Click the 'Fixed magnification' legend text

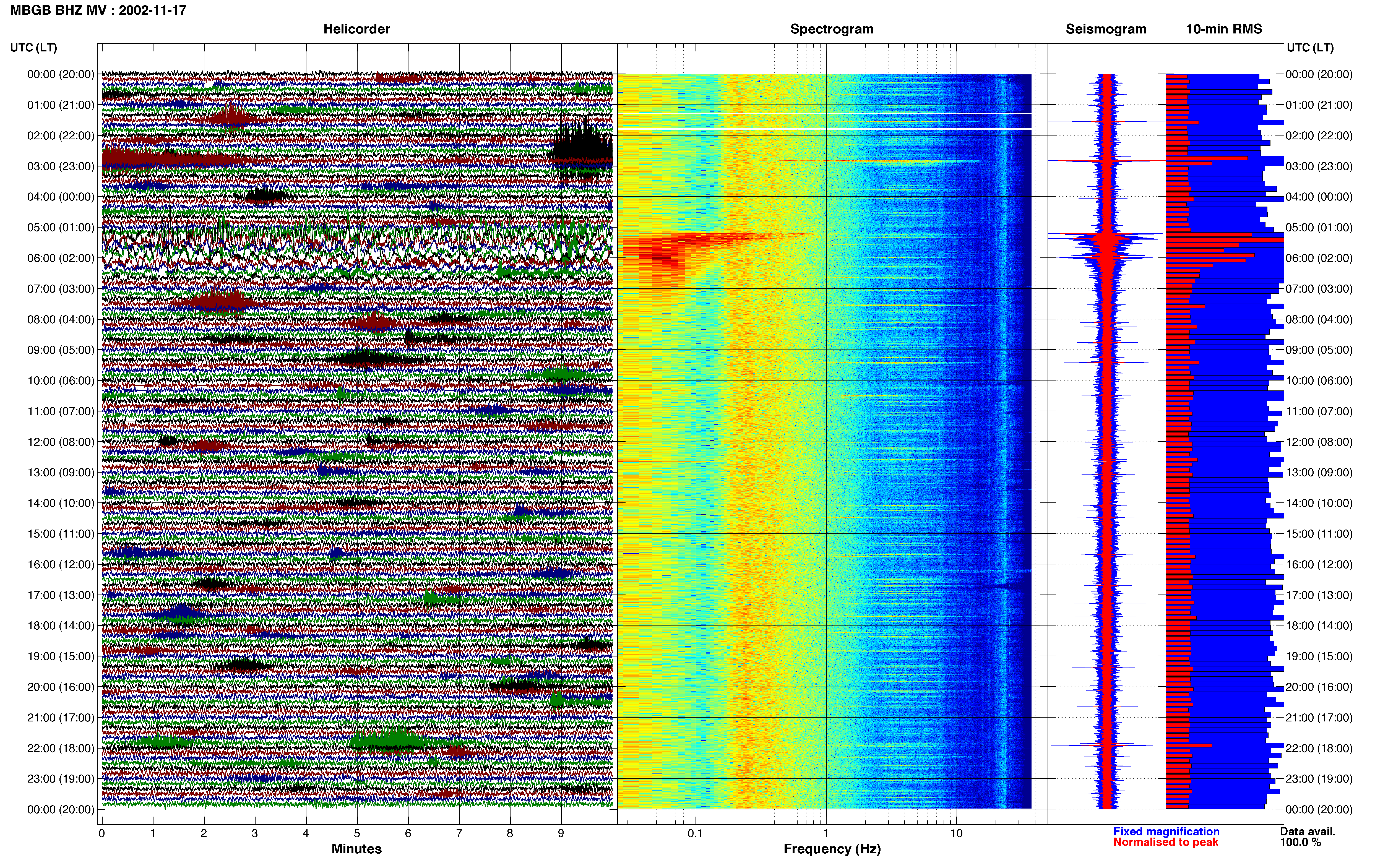coord(1166,831)
